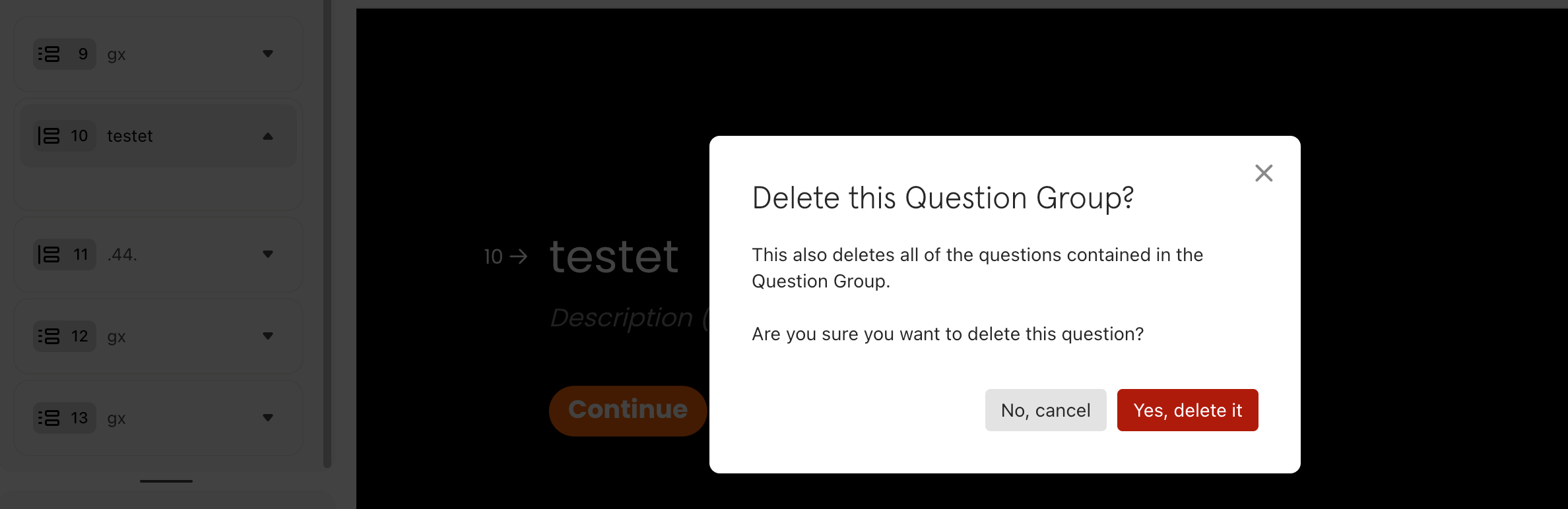Click the testet title text field
The height and width of the screenshot is (509, 1568).
click(x=614, y=256)
